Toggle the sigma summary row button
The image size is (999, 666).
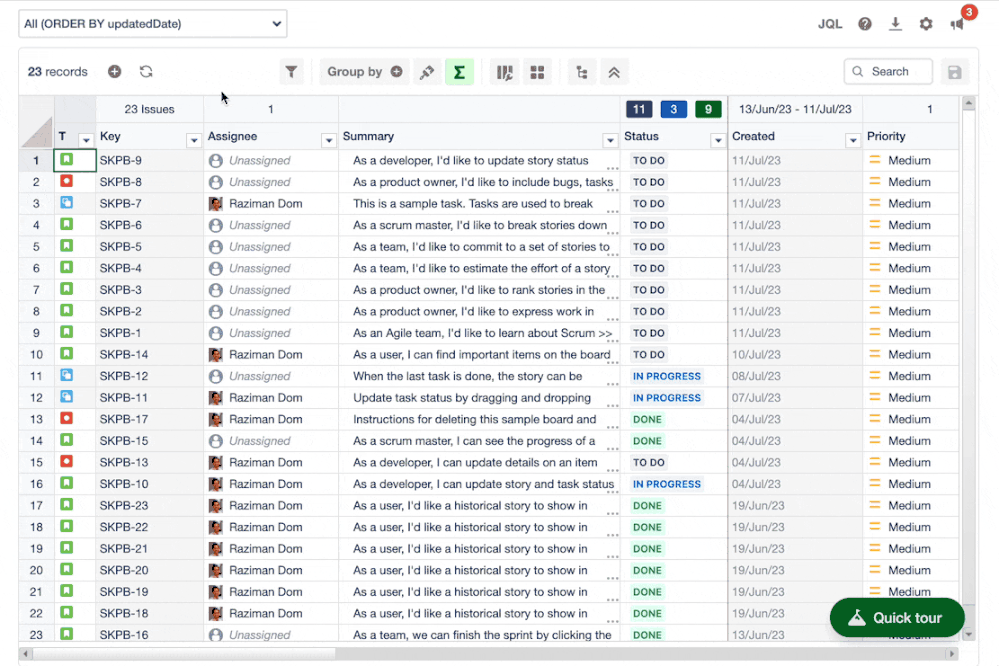459,72
